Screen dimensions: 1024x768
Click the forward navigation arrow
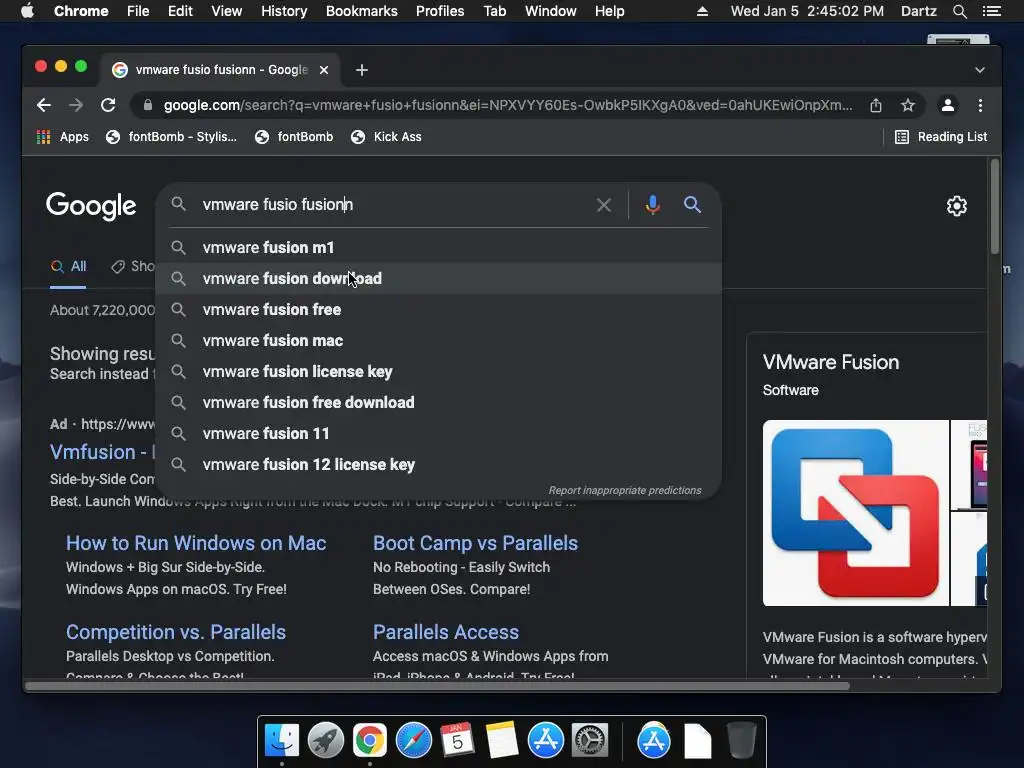76,105
